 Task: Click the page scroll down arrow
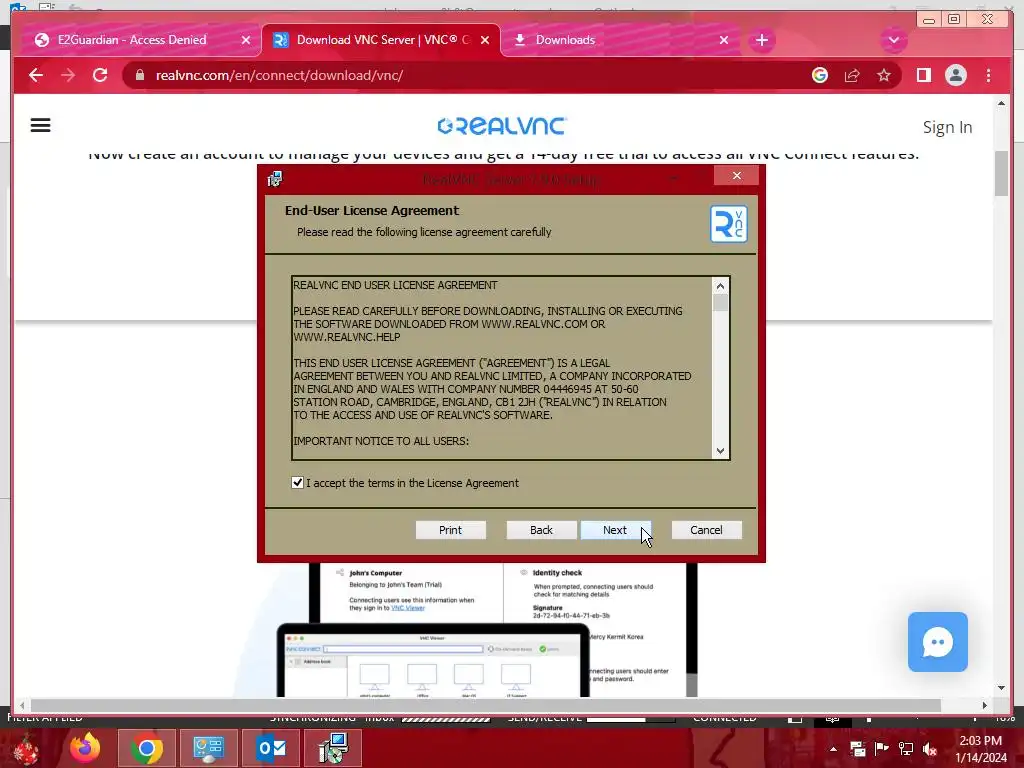1001,688
